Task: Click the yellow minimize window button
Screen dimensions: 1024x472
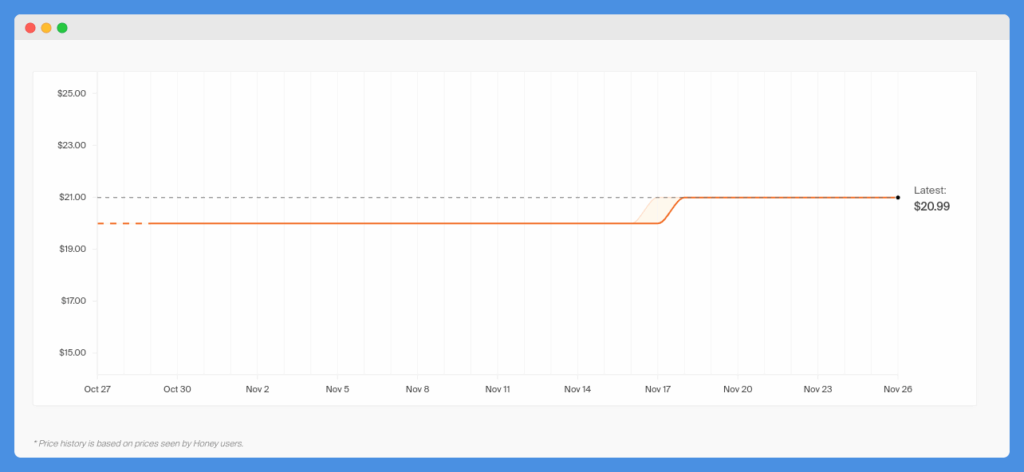Action: (46, 28)
